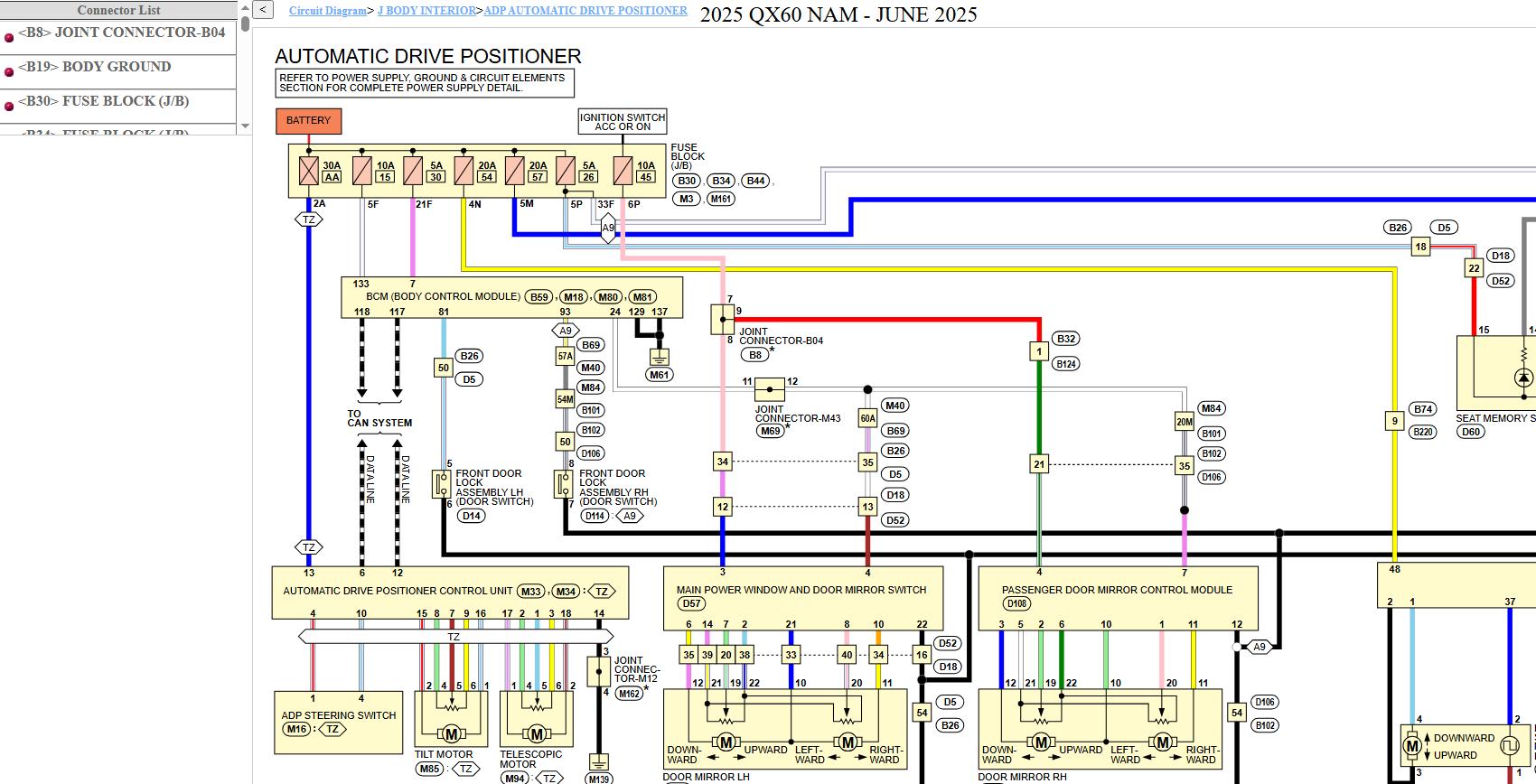The image size is (1536, 784).
Task: Open the Circuit Diagram breadcrumb link
Action: point(327,11)
